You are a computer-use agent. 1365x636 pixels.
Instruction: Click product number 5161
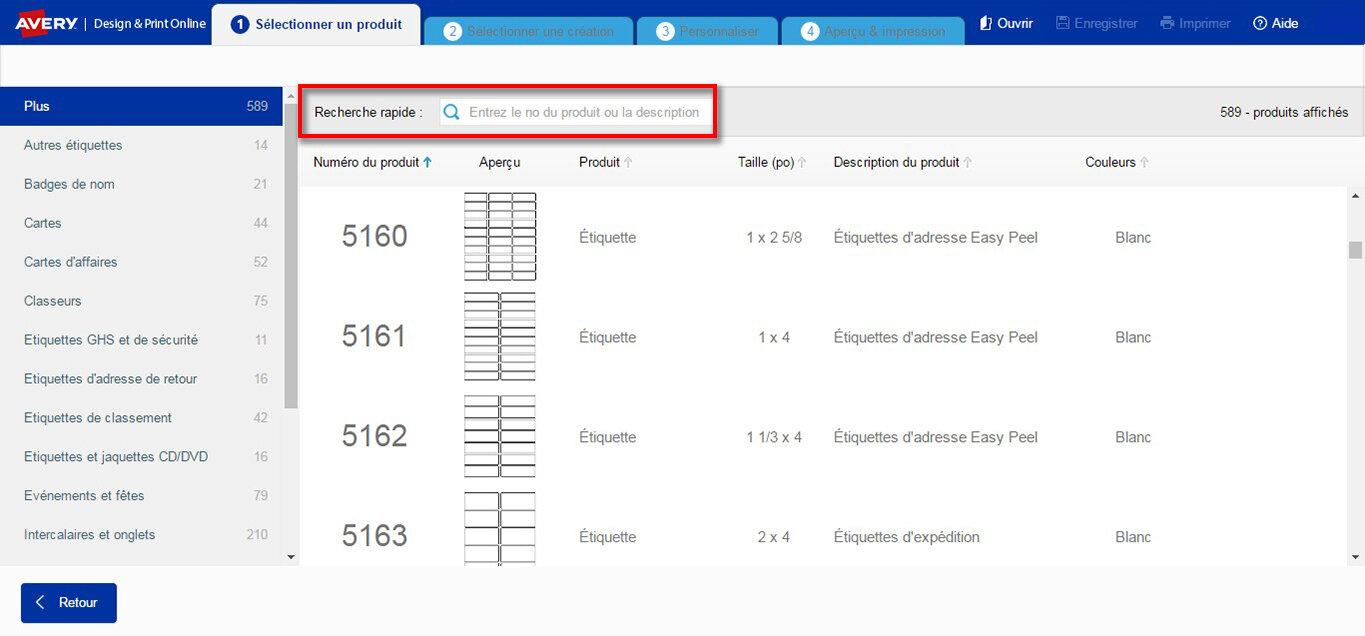[x=375, y=337]
